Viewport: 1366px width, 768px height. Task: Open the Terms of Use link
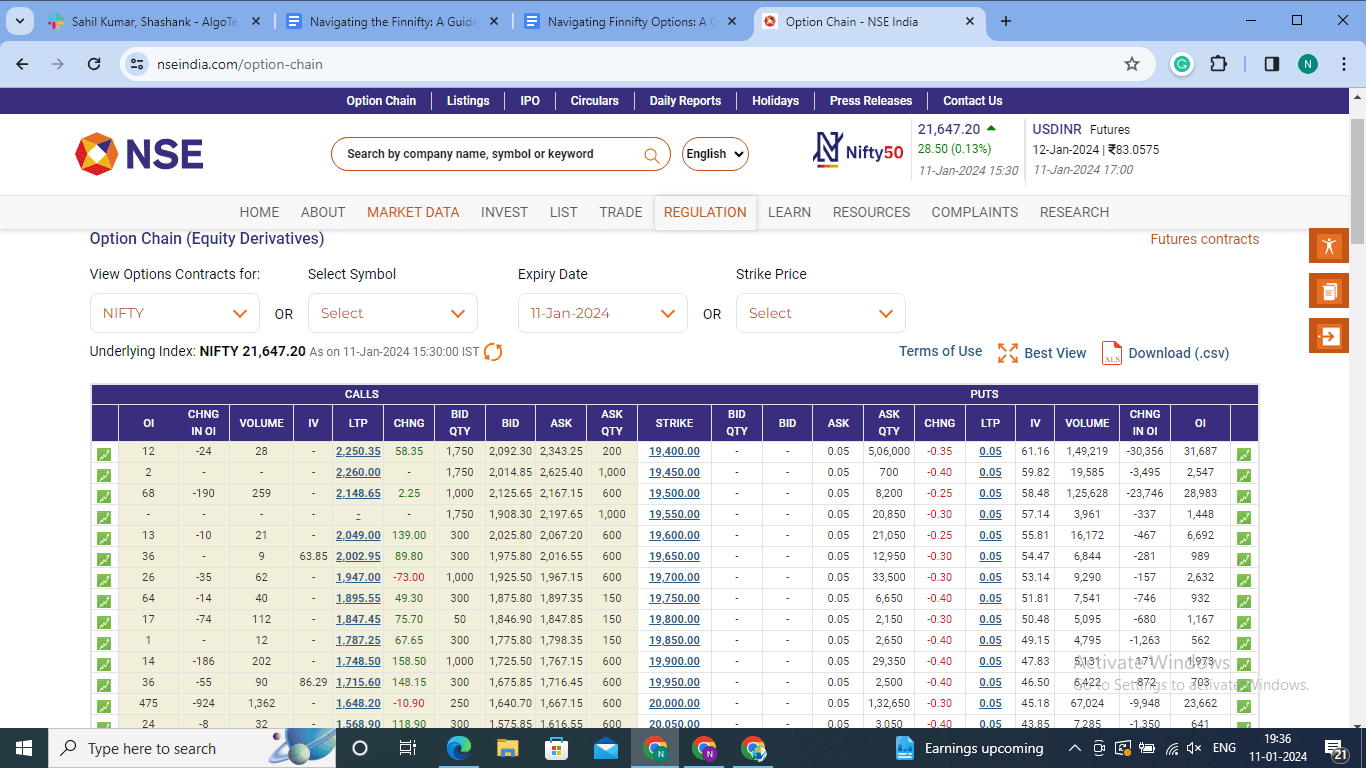[x=940, y=351]
